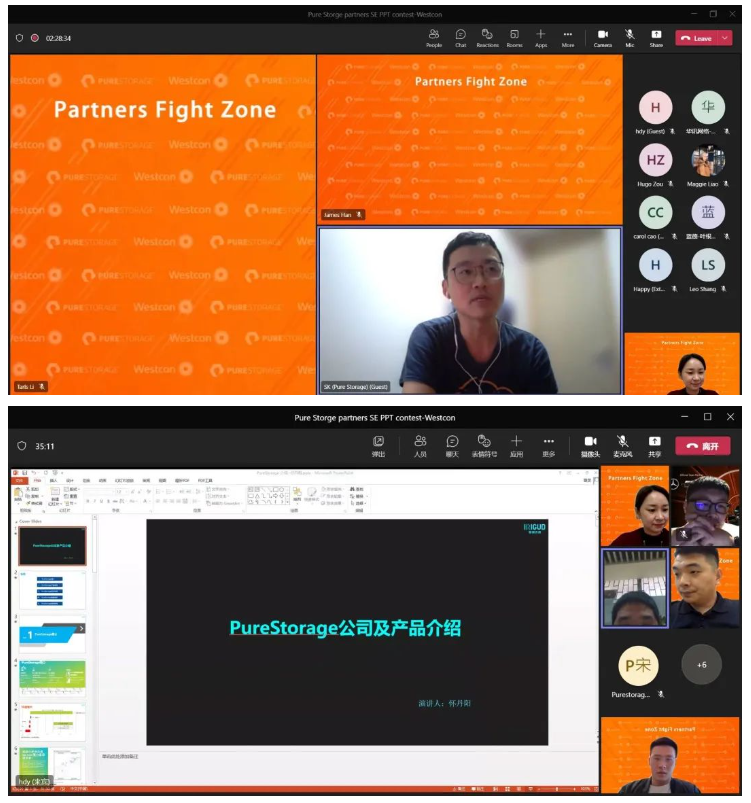Open the More options labeled 'More'
Image resolution: width=751 pixels, height=803 pixels.
(x=568, y=38)
